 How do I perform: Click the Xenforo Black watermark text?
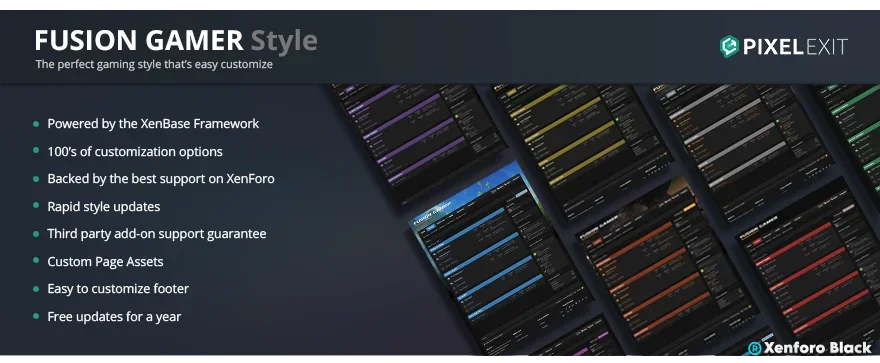pos(818,348)
